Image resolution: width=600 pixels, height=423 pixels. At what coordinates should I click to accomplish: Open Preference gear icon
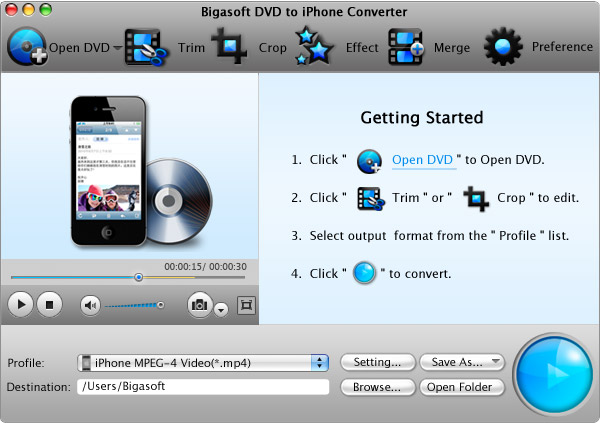pyautogui.click(x=503, y=46)
